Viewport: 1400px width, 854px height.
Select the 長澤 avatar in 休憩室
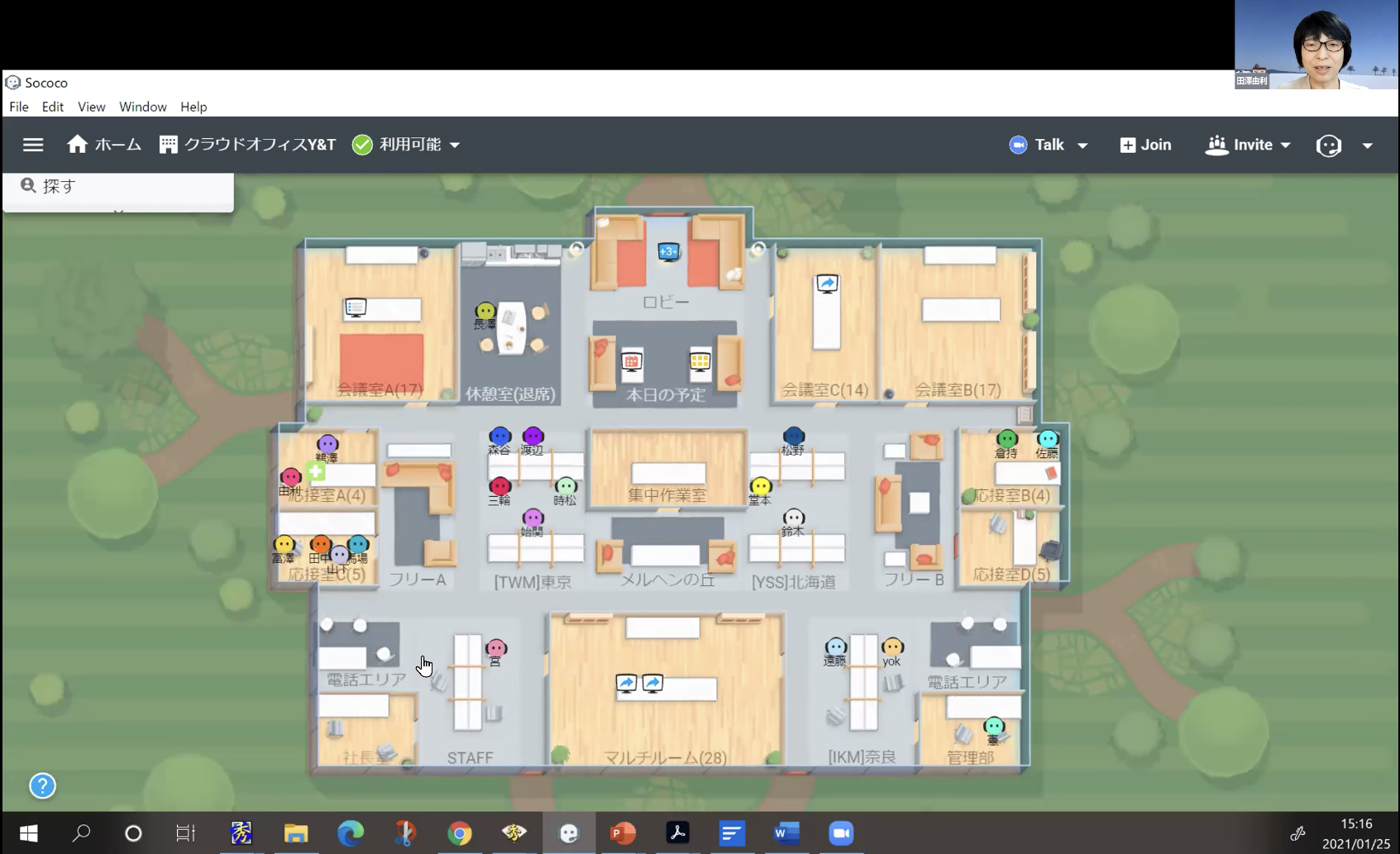click(485, 312)
